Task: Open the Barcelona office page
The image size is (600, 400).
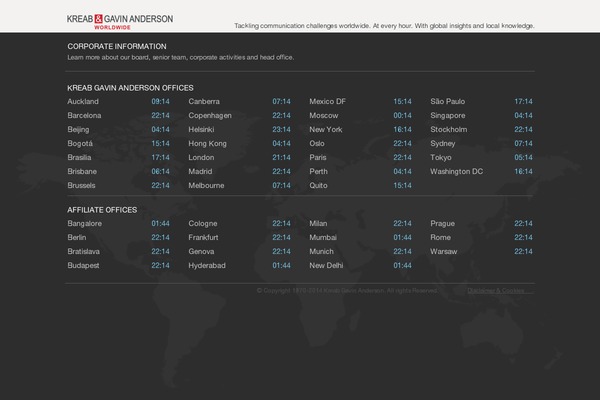Action: tap(85, 116)
